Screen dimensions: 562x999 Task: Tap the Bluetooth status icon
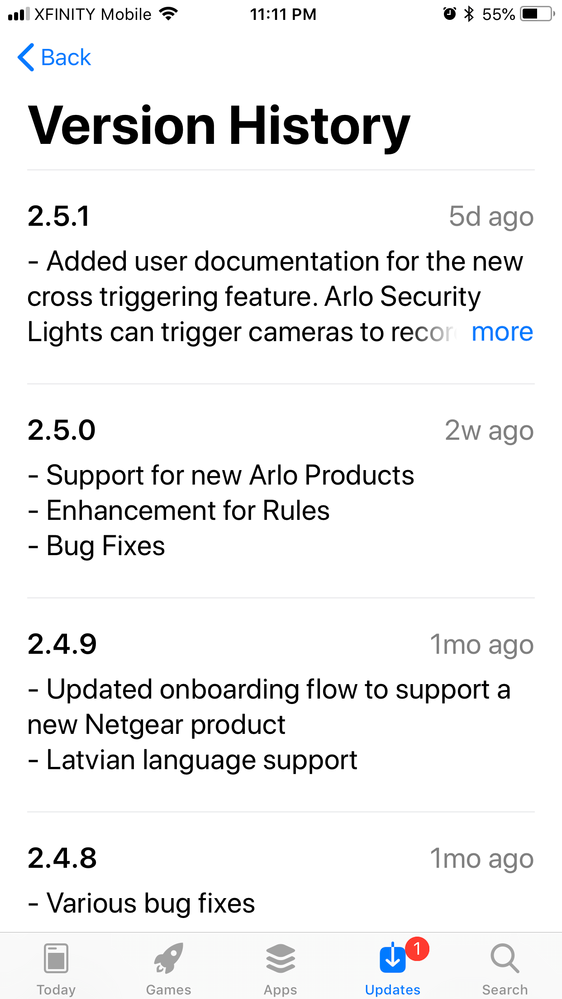click(x=469, y=14)
